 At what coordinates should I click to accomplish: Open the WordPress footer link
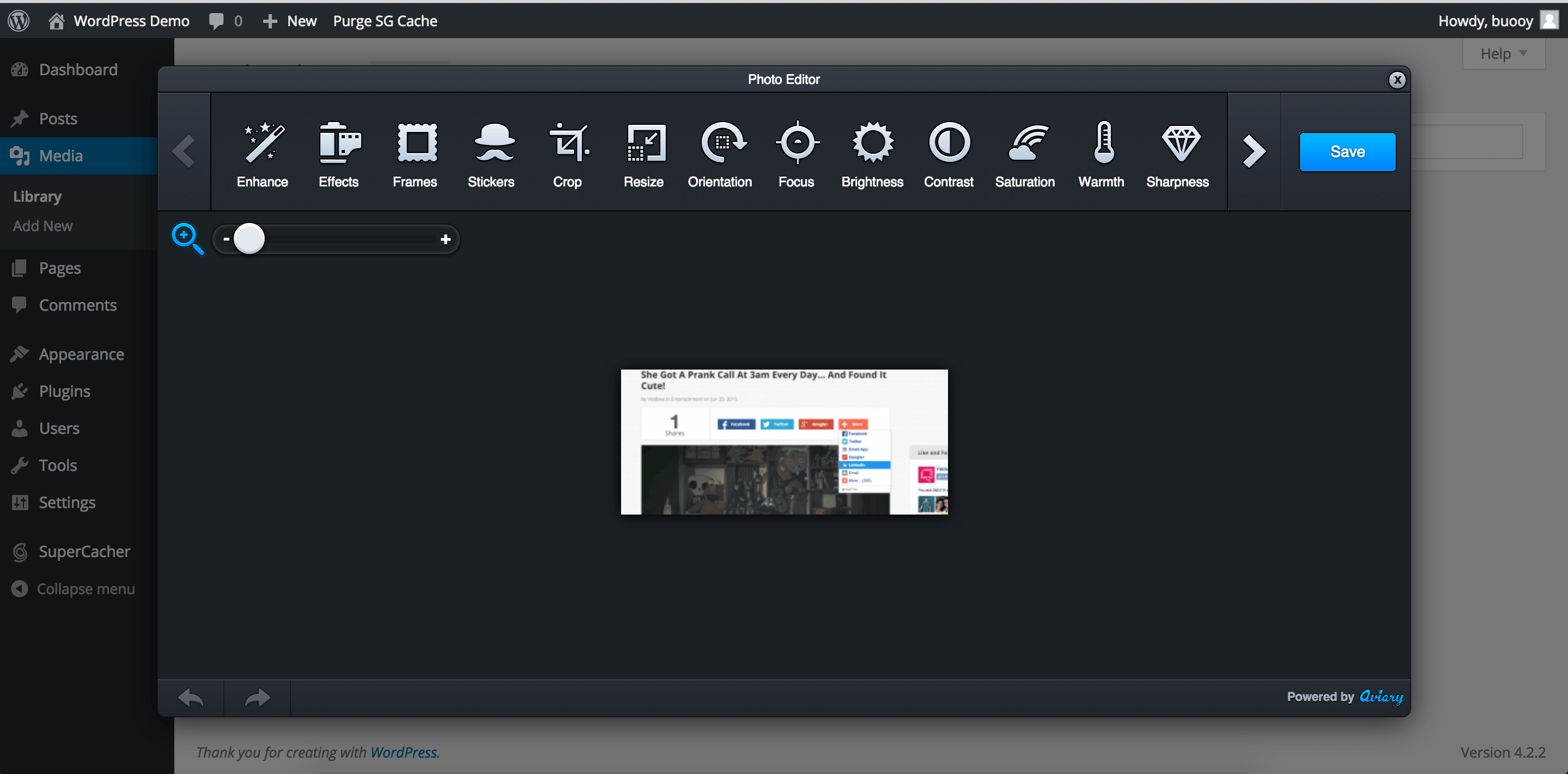click(404, 753)
